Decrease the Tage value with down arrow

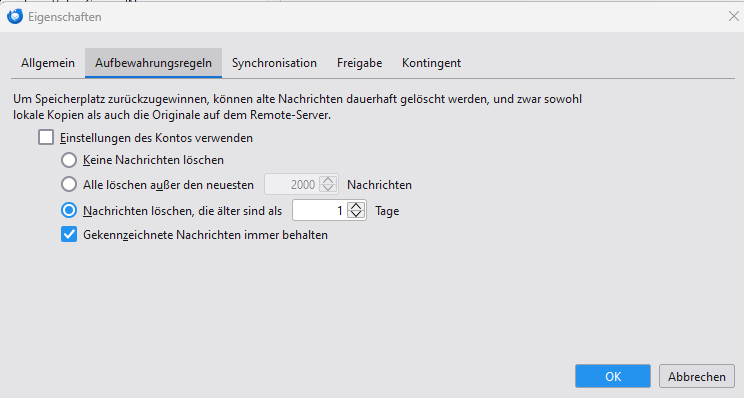point(356,214)
